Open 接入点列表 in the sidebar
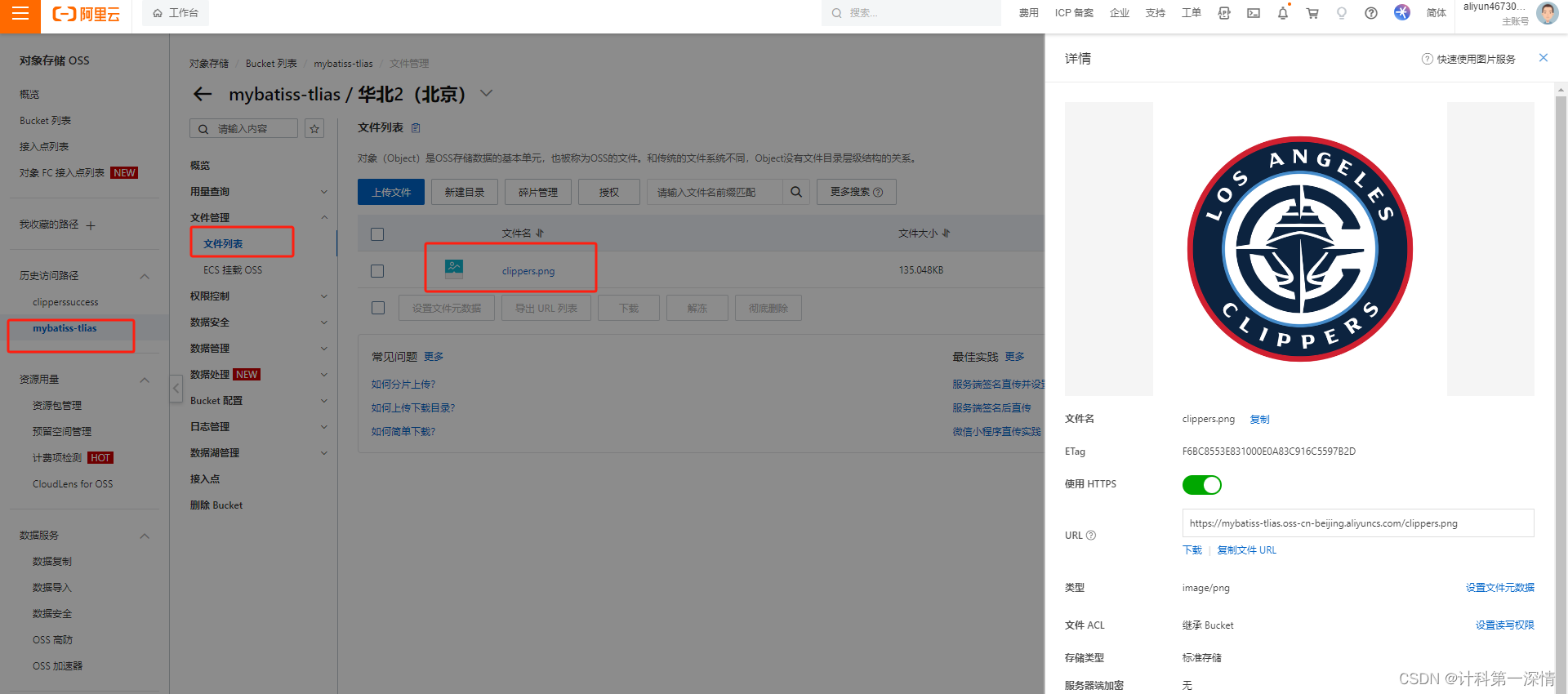 click(x=44, y=147)
